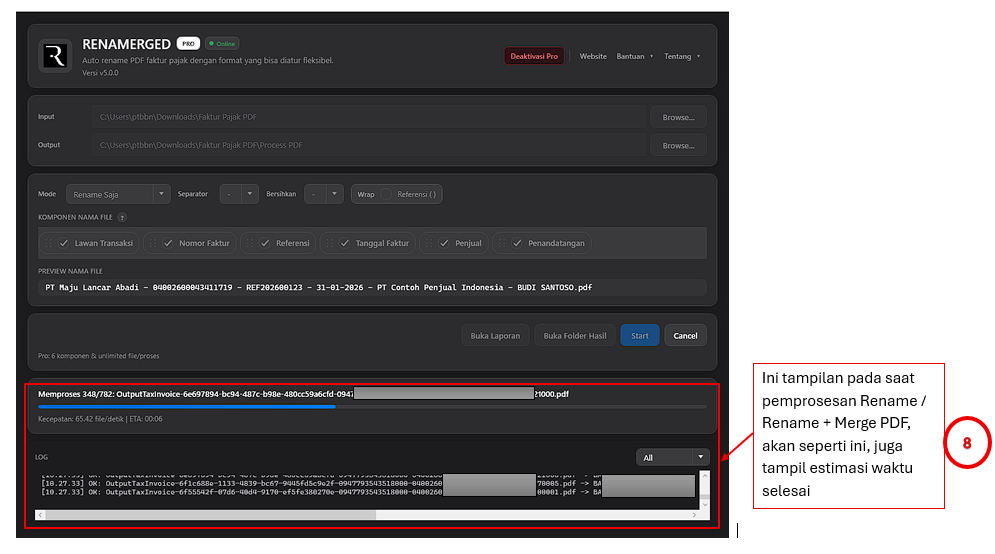Grab the drag handle of Referensi chip

(249, 243)
